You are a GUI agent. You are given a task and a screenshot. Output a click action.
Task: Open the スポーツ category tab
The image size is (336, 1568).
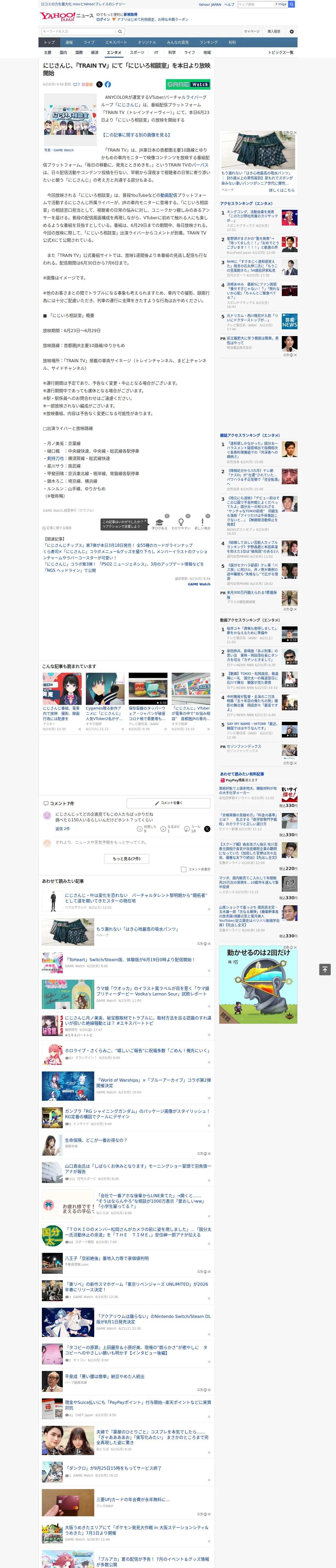137,52
